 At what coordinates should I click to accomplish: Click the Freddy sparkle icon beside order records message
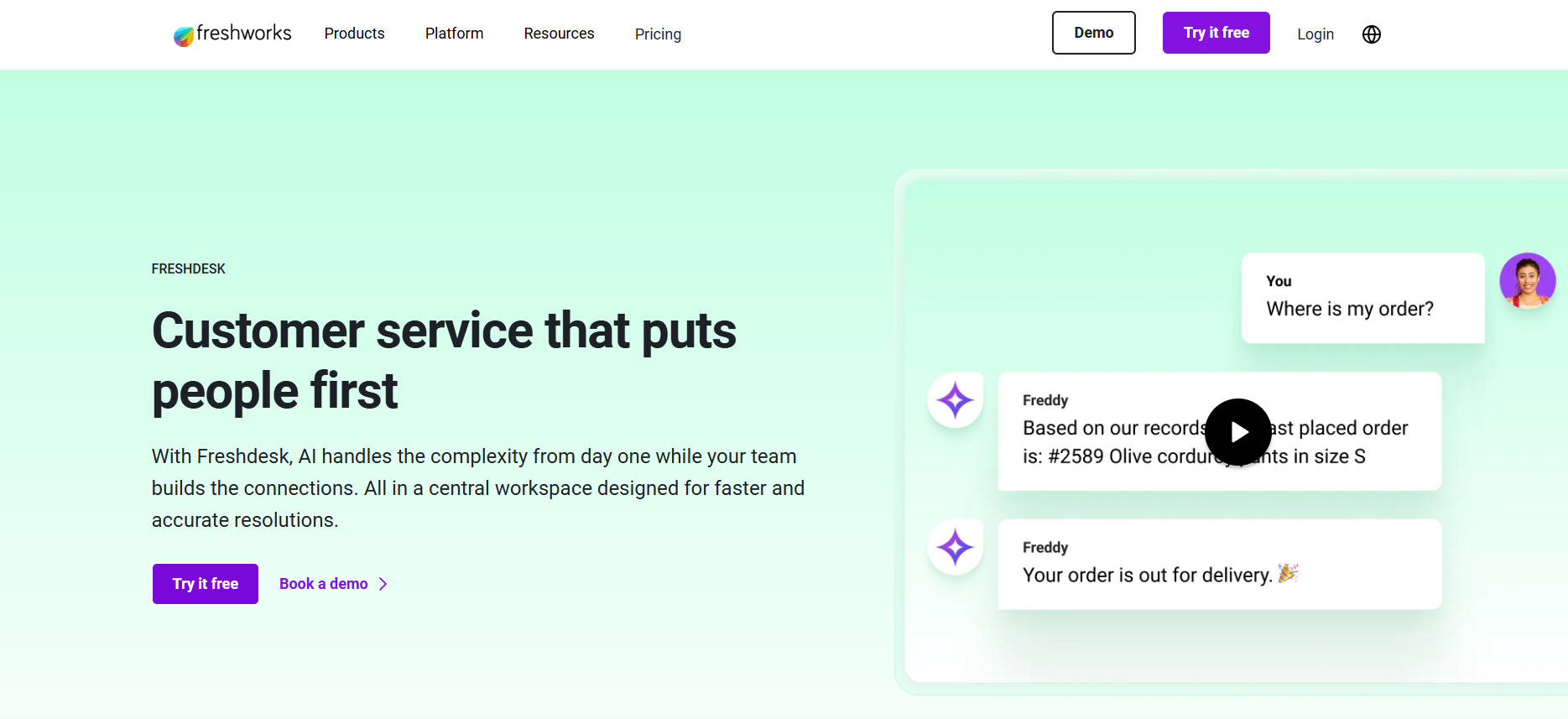point(955,400)
